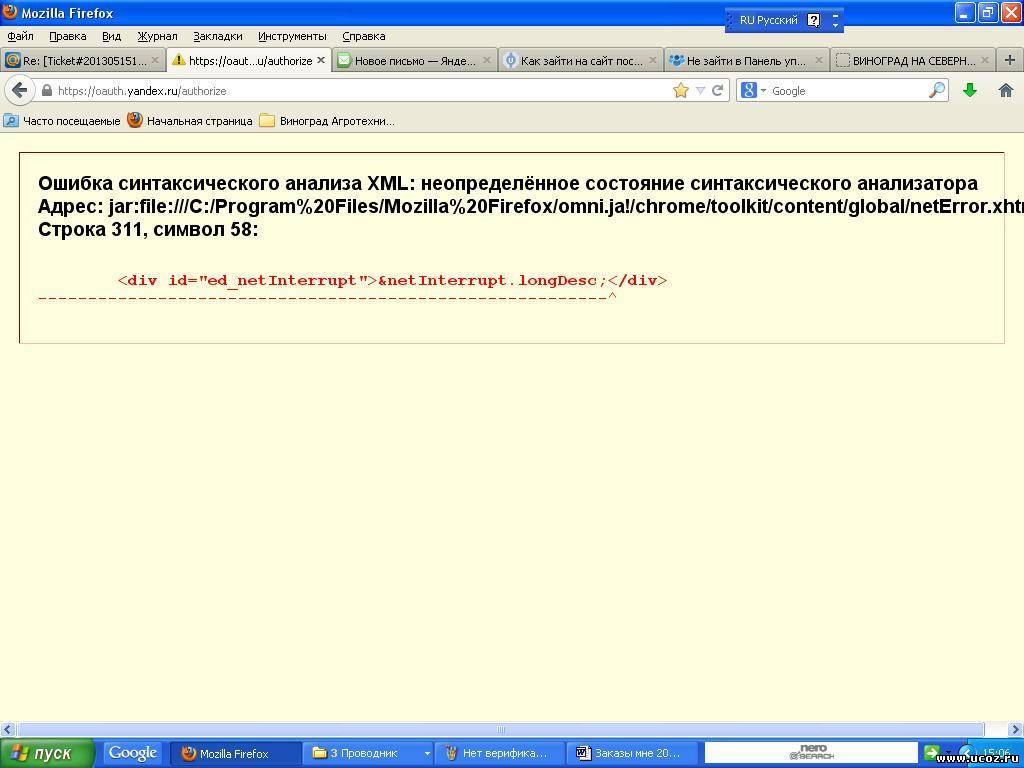Open the Журнал menu

coord(157,36)
